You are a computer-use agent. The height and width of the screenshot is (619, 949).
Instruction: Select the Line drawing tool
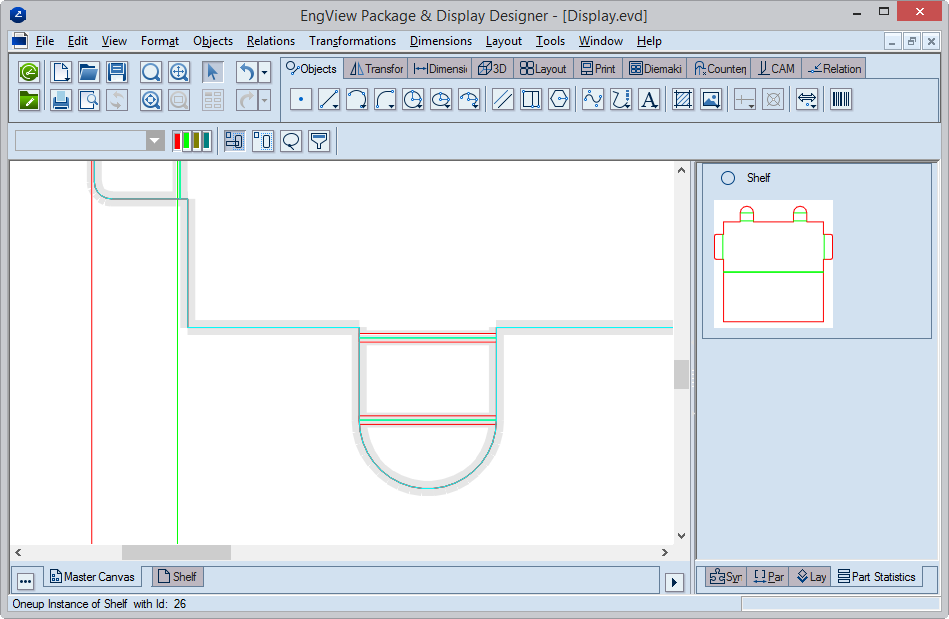pos(329,100)
